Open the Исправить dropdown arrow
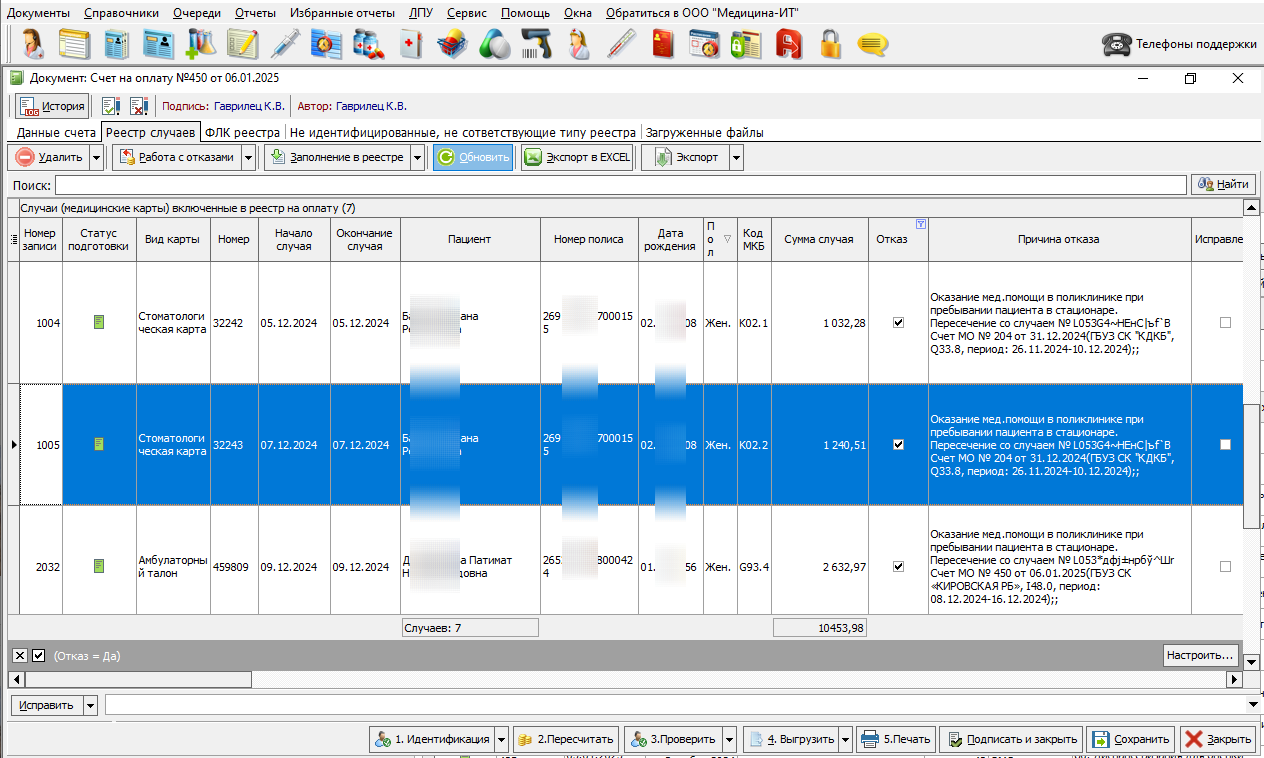This screenshot has height=758, width=1264. 90,705
